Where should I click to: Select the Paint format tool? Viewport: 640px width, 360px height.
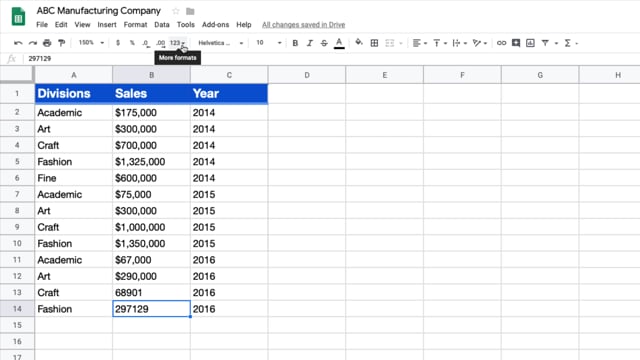tap(62, 43)
